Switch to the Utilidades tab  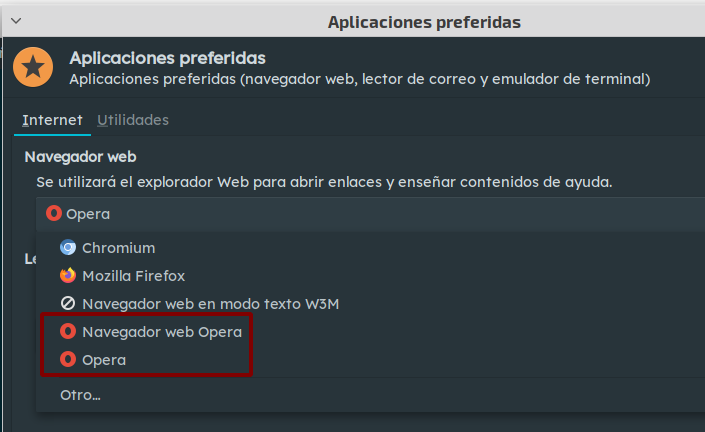pyautogui.click(x=133, y=120)
